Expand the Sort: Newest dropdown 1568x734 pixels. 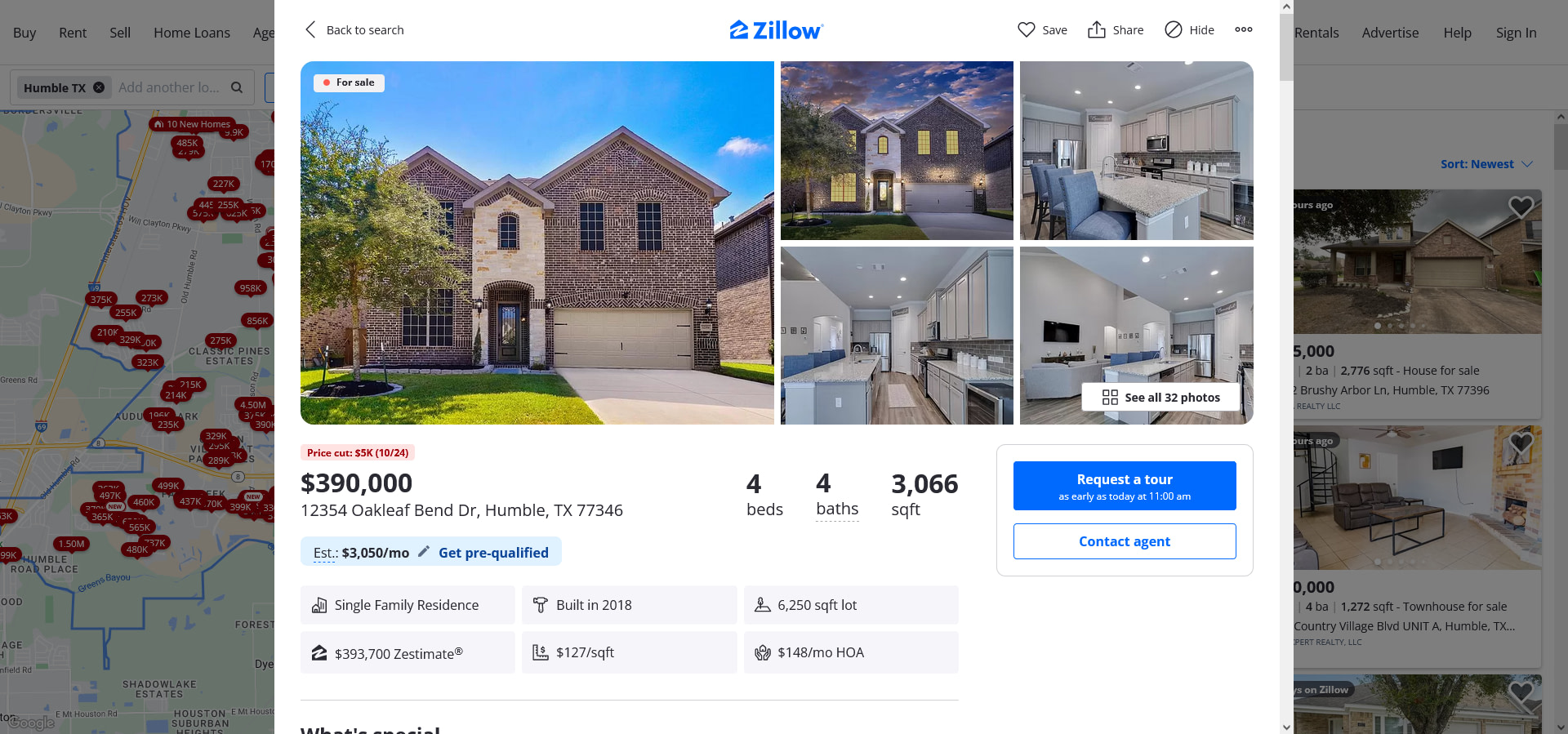tap(1486, 164)
